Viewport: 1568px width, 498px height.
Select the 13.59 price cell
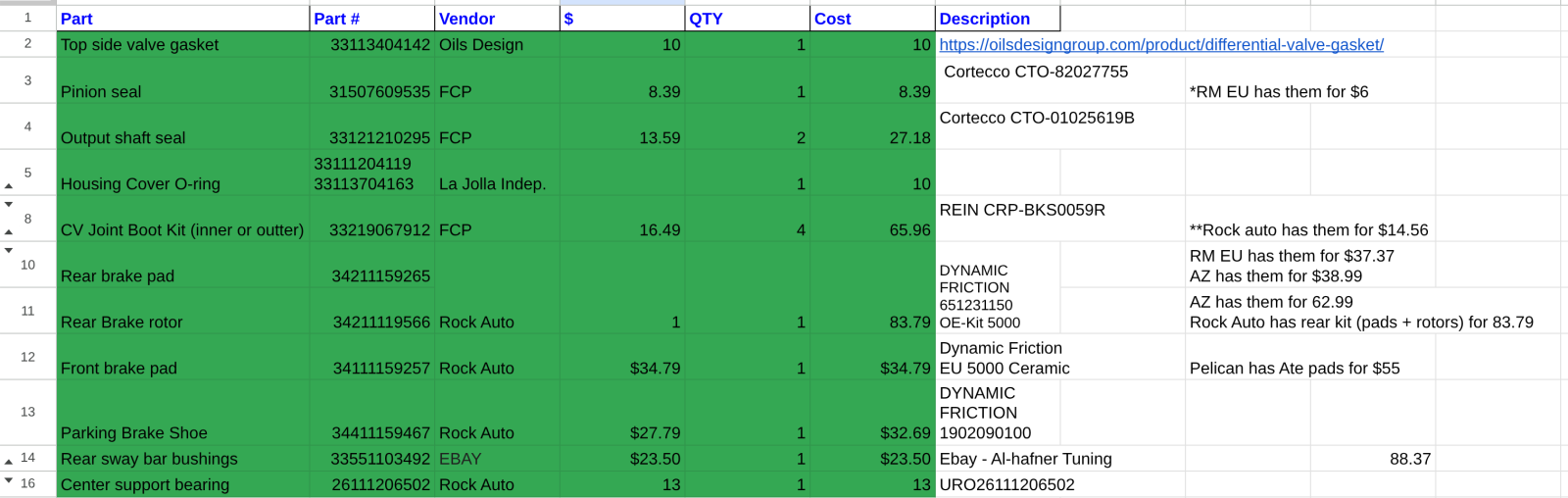[622, 126]
